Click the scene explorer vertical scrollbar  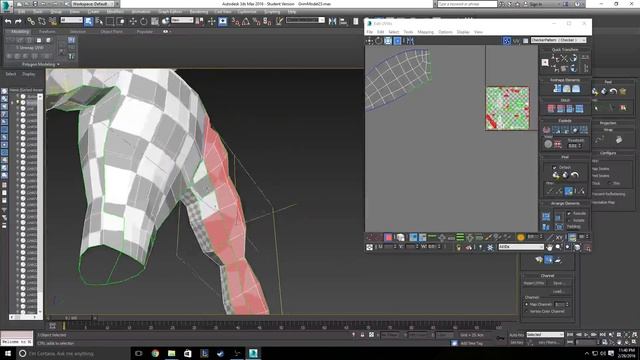(40, 204)
